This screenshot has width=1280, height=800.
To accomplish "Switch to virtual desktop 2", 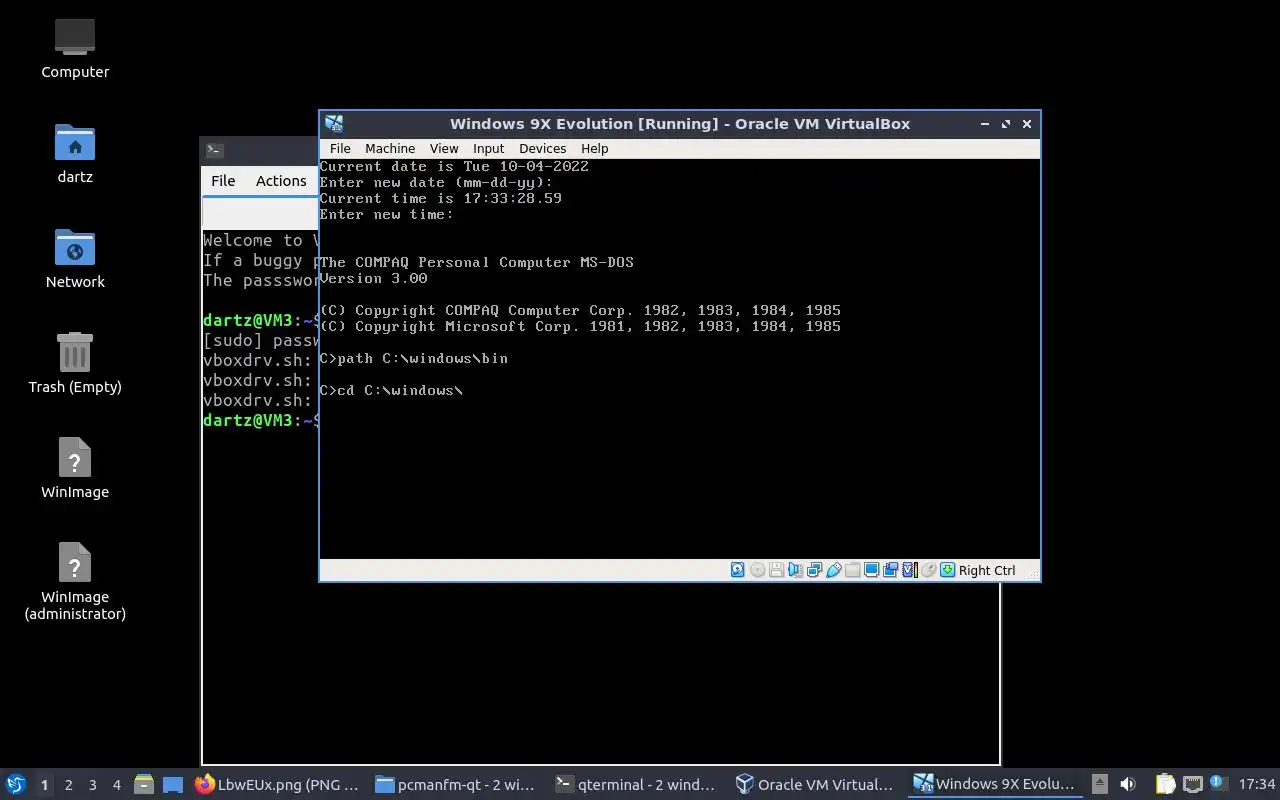I will click(x=68, y=785).
